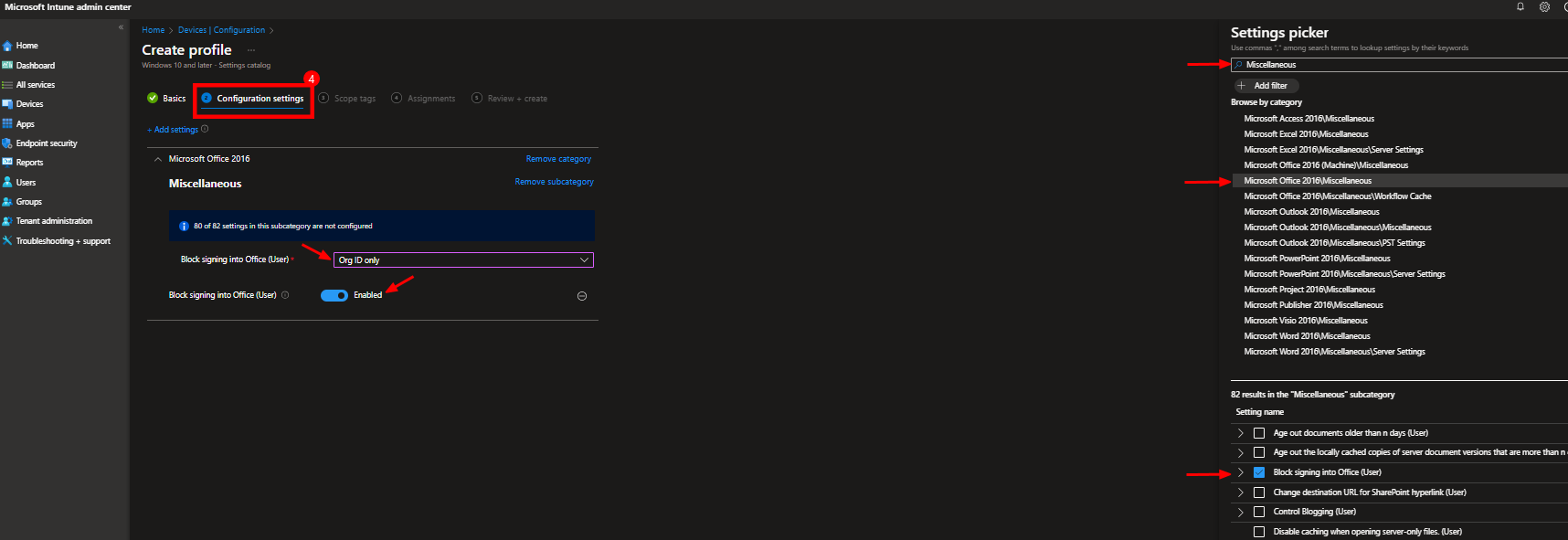Click the Groups icon in sidebar
The width and height of the screenshot is (1568, 540).
coord(7,202)
